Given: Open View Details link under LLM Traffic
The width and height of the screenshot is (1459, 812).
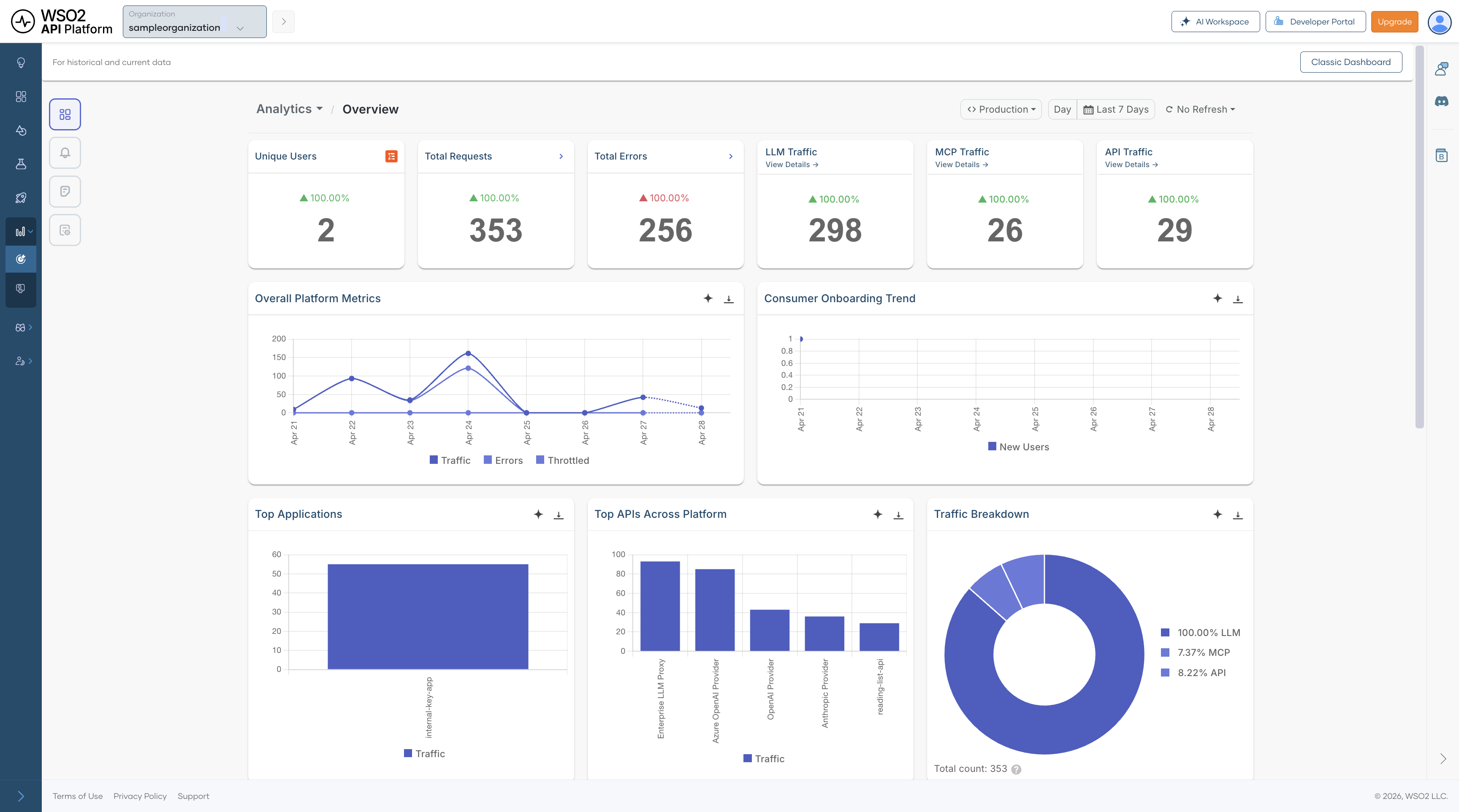Looking at the screenshot, I should [791, 165].
